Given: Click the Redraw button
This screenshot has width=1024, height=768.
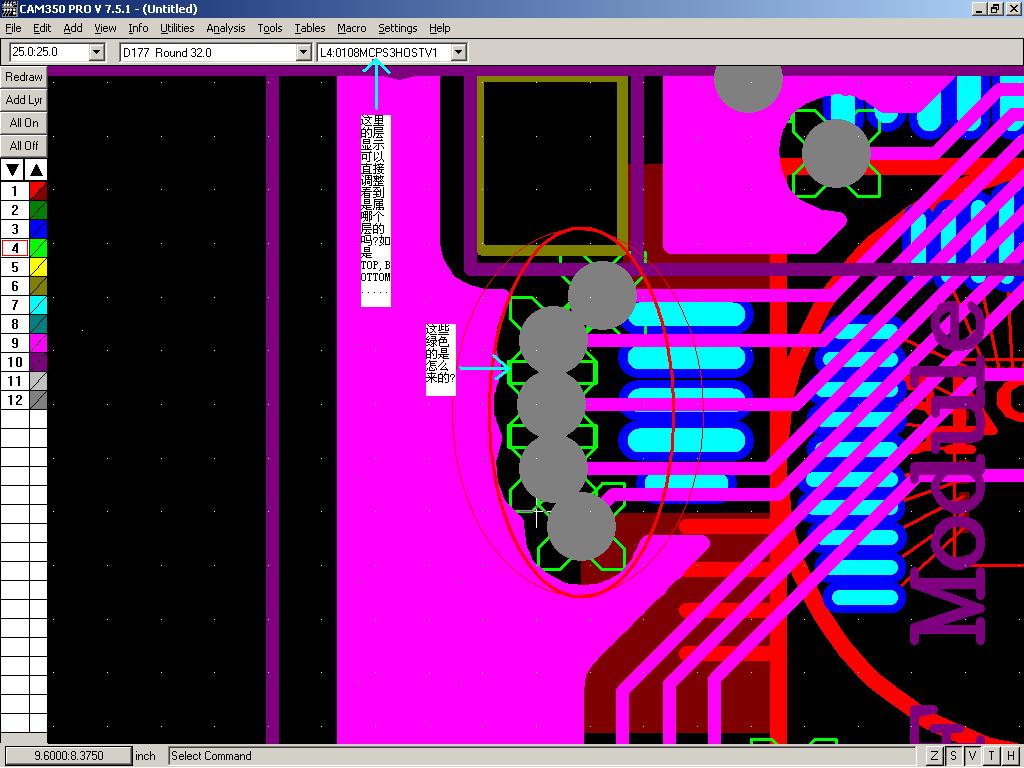Looking at the screenshot, I should [24, 77].
